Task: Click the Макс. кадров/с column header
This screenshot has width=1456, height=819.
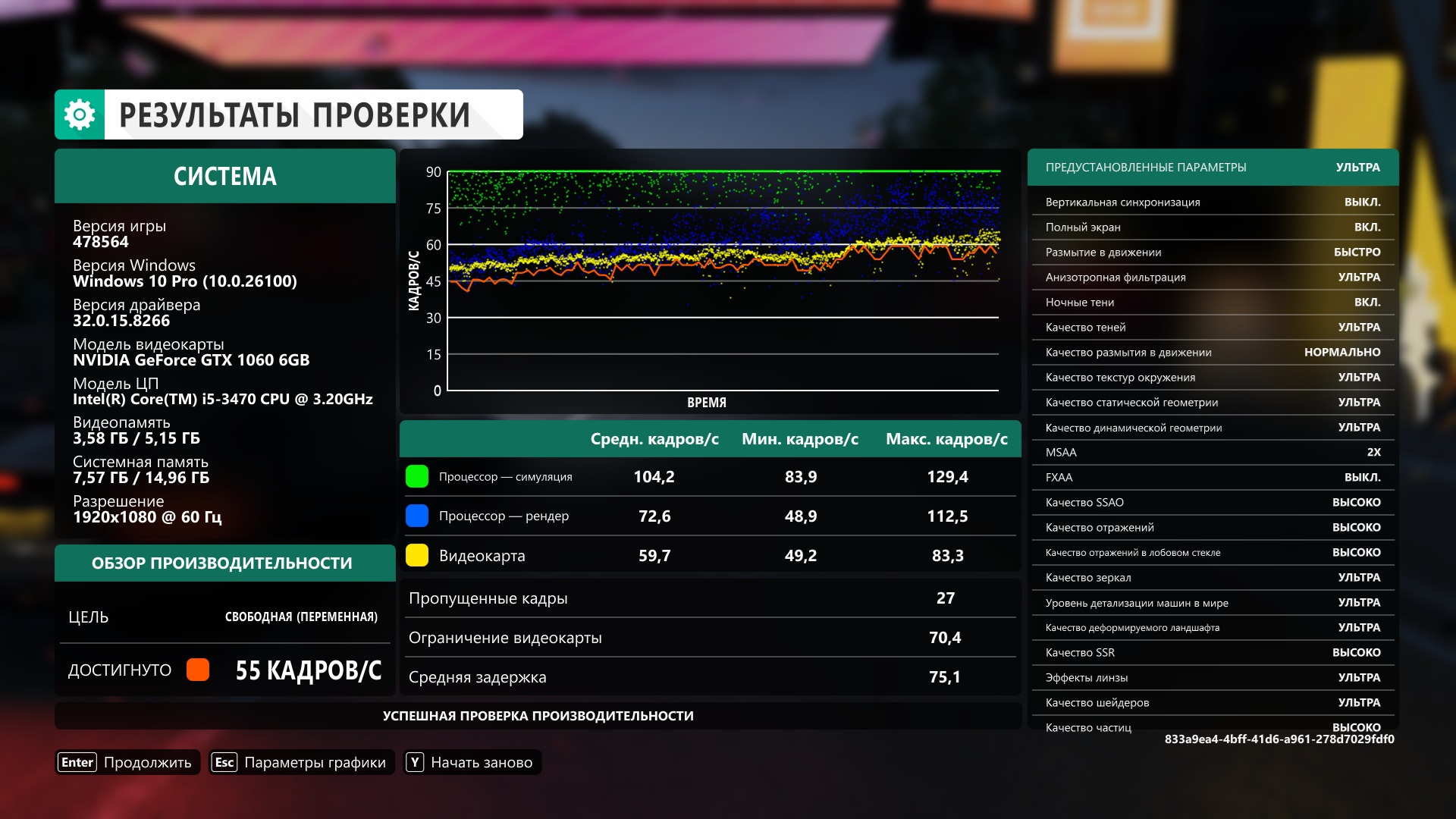Action: tap(946, 439)
